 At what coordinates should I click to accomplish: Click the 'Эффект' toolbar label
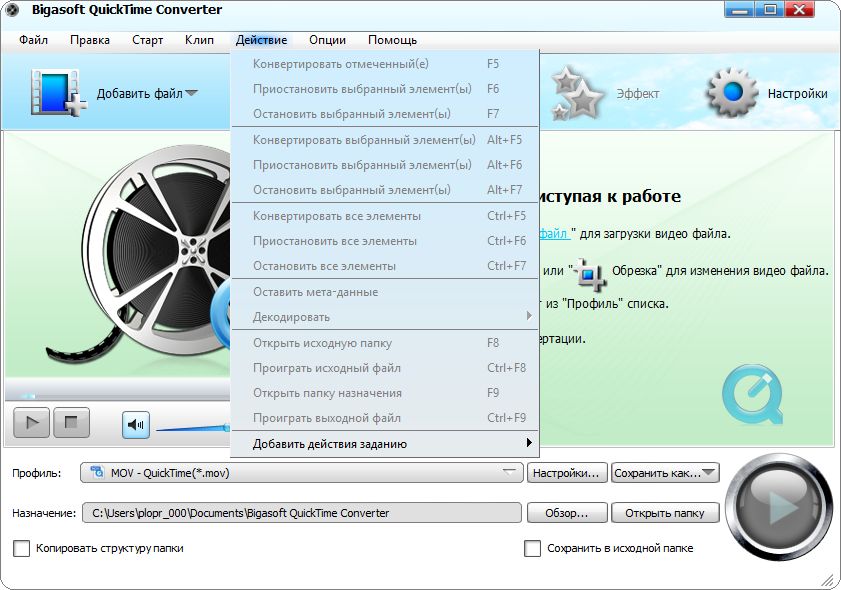637,93
